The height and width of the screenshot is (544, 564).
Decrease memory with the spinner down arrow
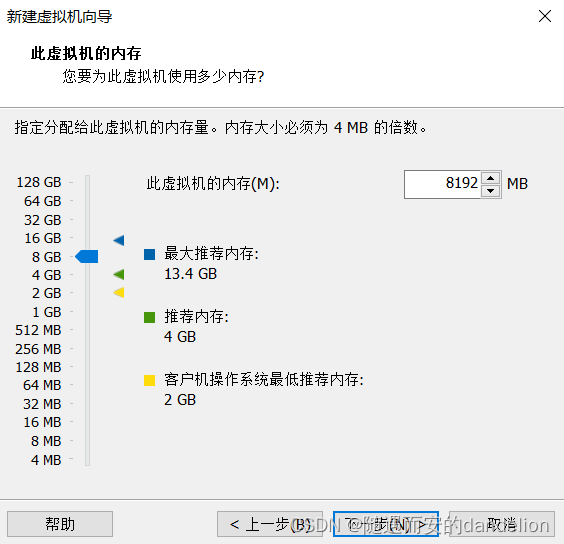coord(491,191)
